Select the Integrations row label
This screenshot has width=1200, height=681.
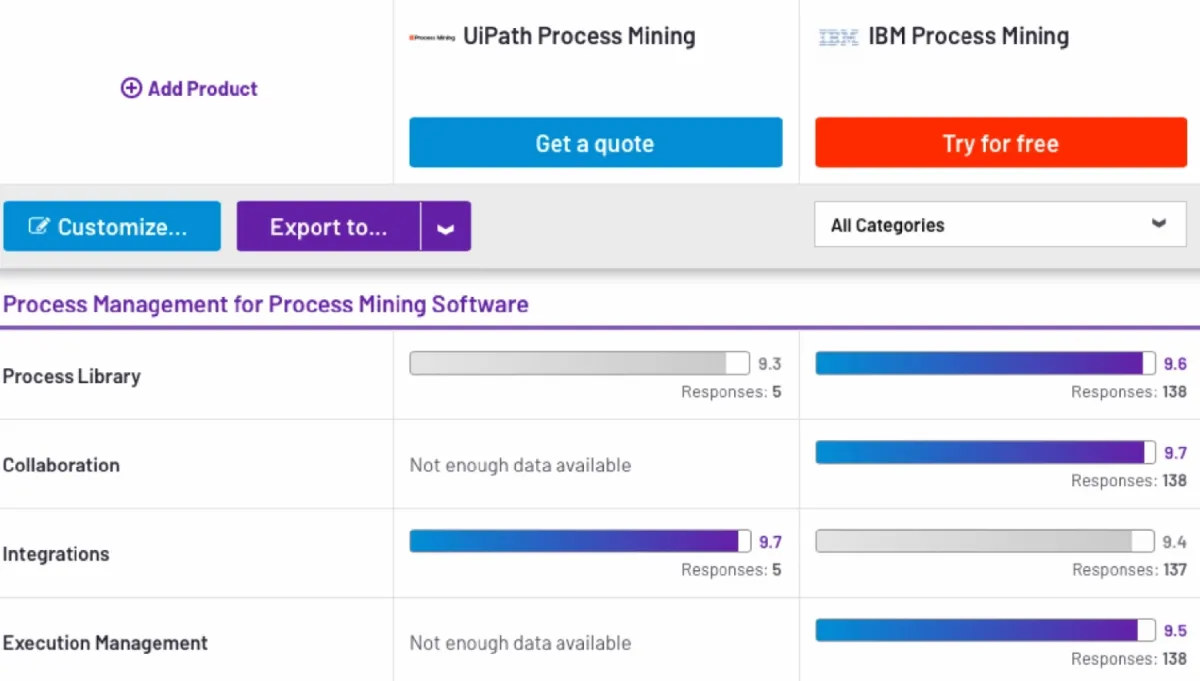tap(56, 554)
